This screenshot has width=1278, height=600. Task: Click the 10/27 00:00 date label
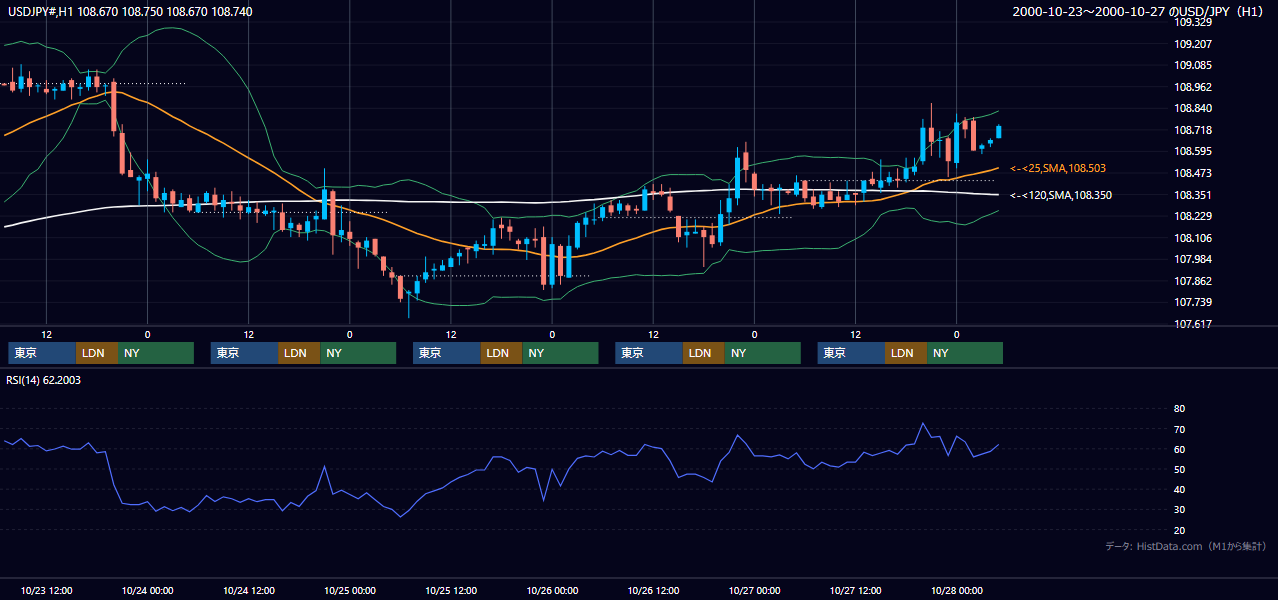[x=754, y=590]
